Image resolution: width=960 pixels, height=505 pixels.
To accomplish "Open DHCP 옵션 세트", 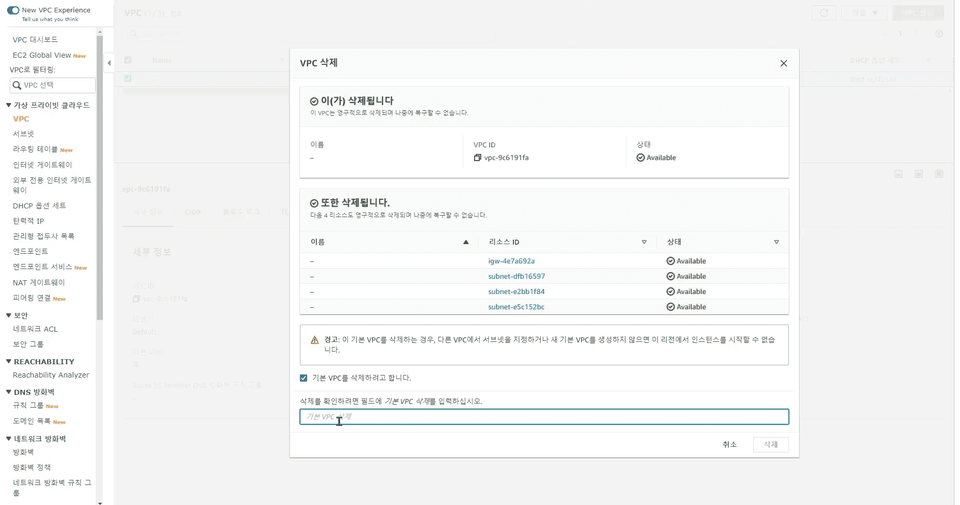I will [x=39, y=206].
